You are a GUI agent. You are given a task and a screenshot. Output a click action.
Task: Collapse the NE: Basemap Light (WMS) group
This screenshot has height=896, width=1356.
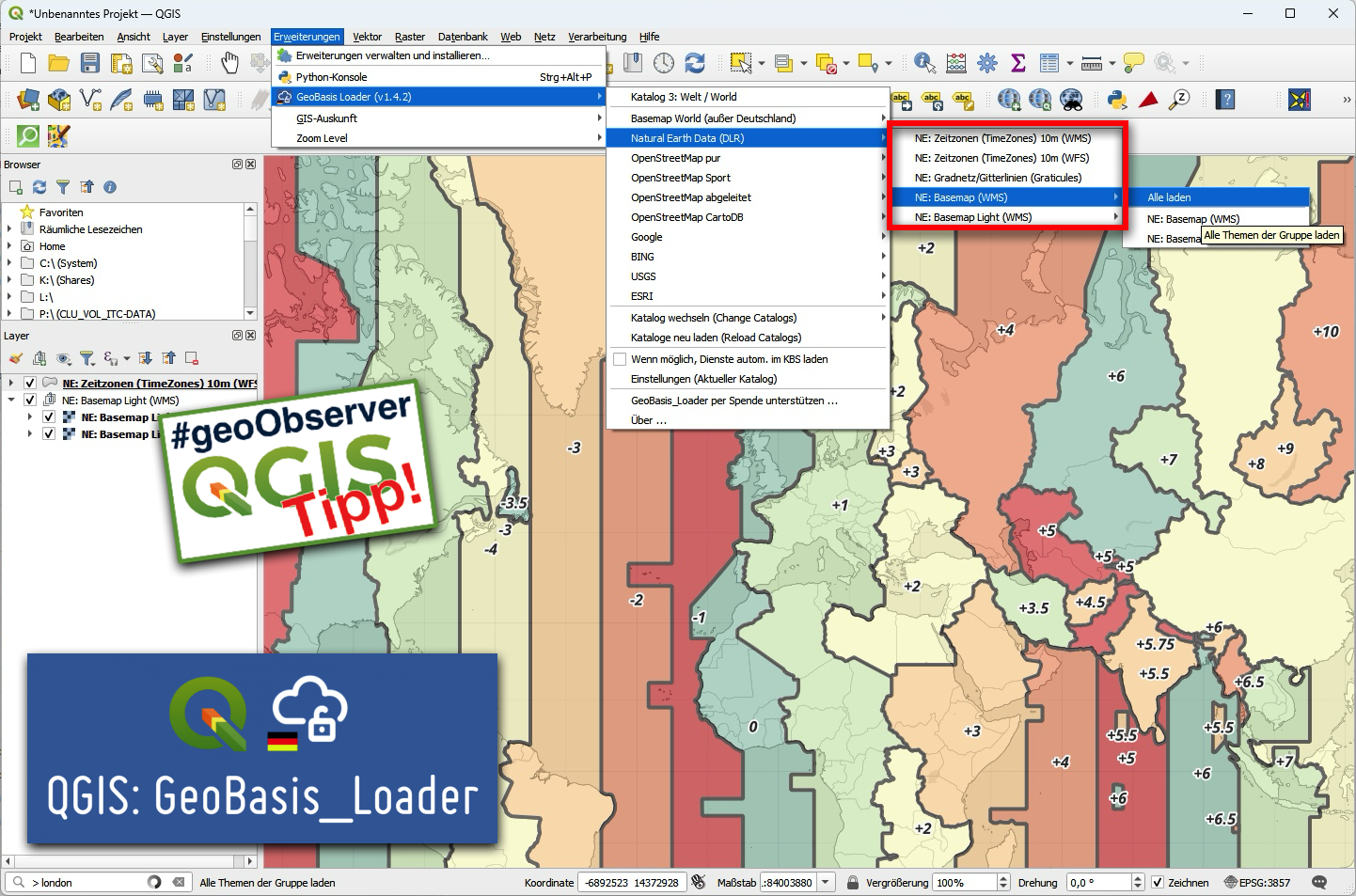pyautogui.click(x=11, y=401)
